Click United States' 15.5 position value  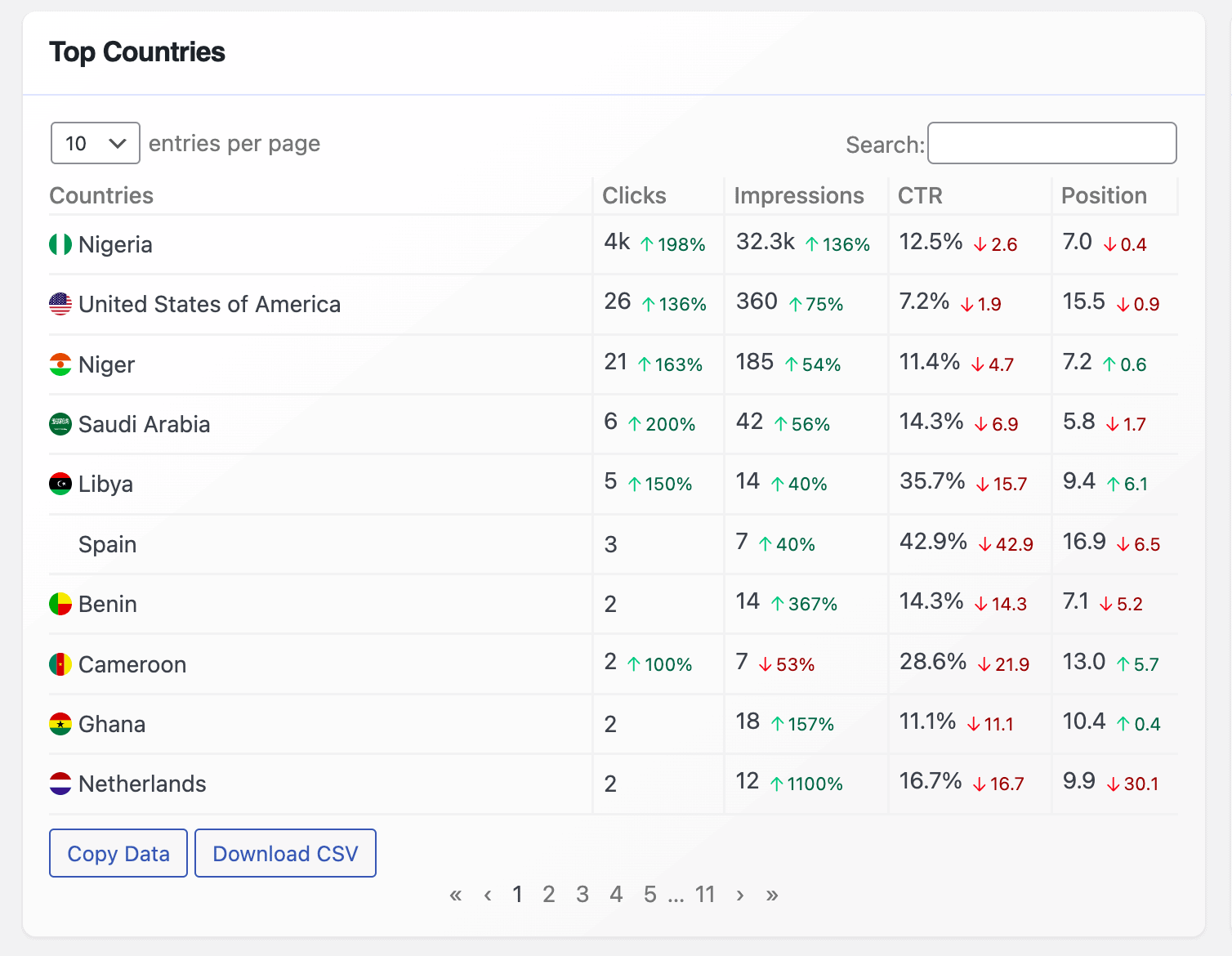pos(1084,302)
